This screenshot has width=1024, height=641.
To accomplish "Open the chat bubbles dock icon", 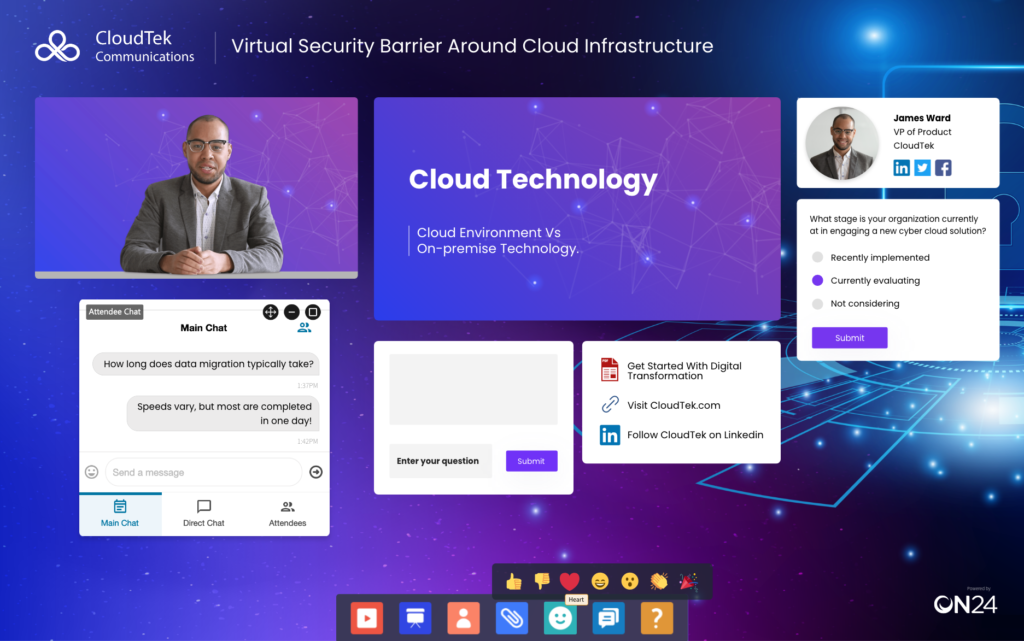I will pos(609,618).
